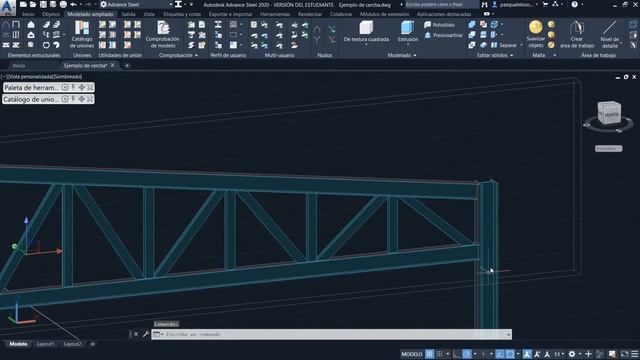Click the Rotsólido tool
Image resolution: width=640 pixels, height=360 pixels.
point(439,25)
